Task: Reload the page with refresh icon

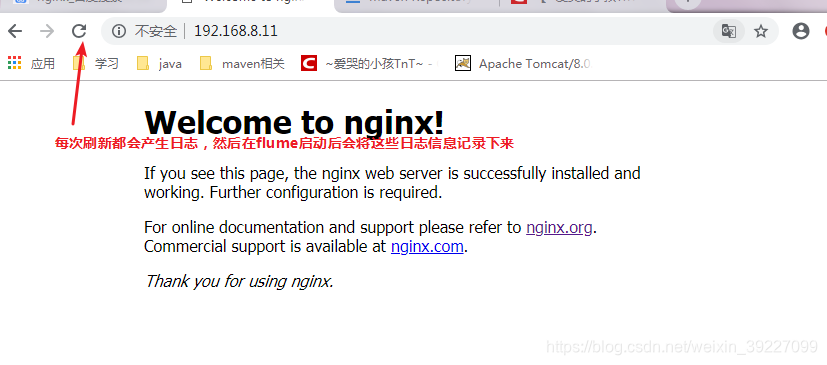Action: (79, 31)
